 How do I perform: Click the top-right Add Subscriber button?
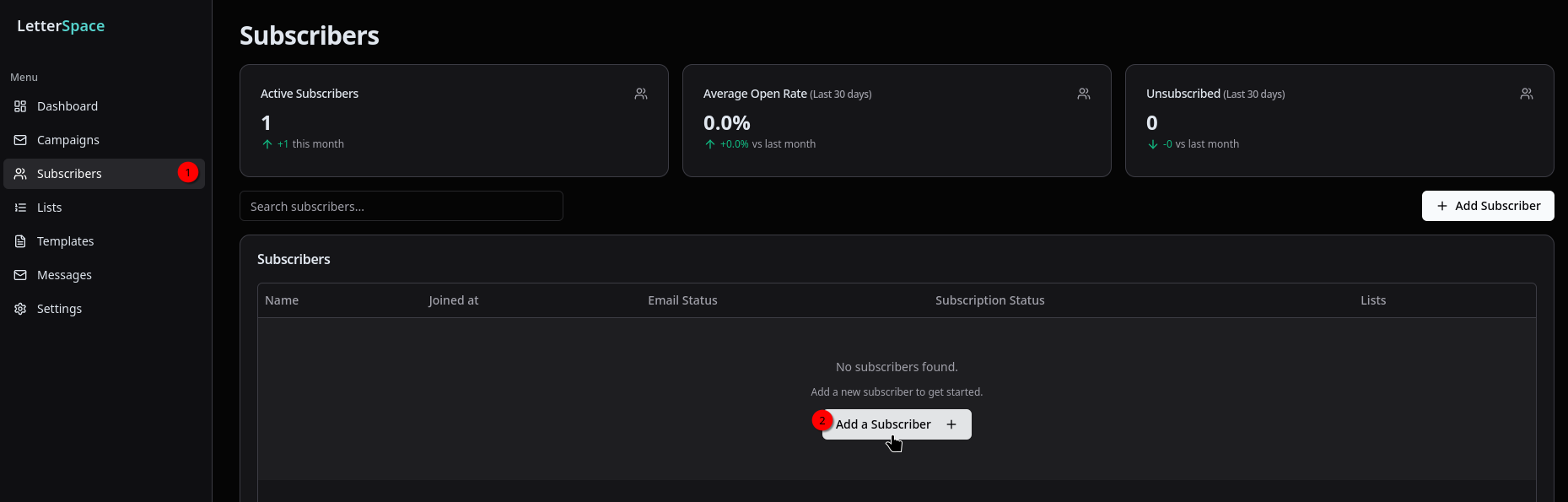[x=1488, y=206]
